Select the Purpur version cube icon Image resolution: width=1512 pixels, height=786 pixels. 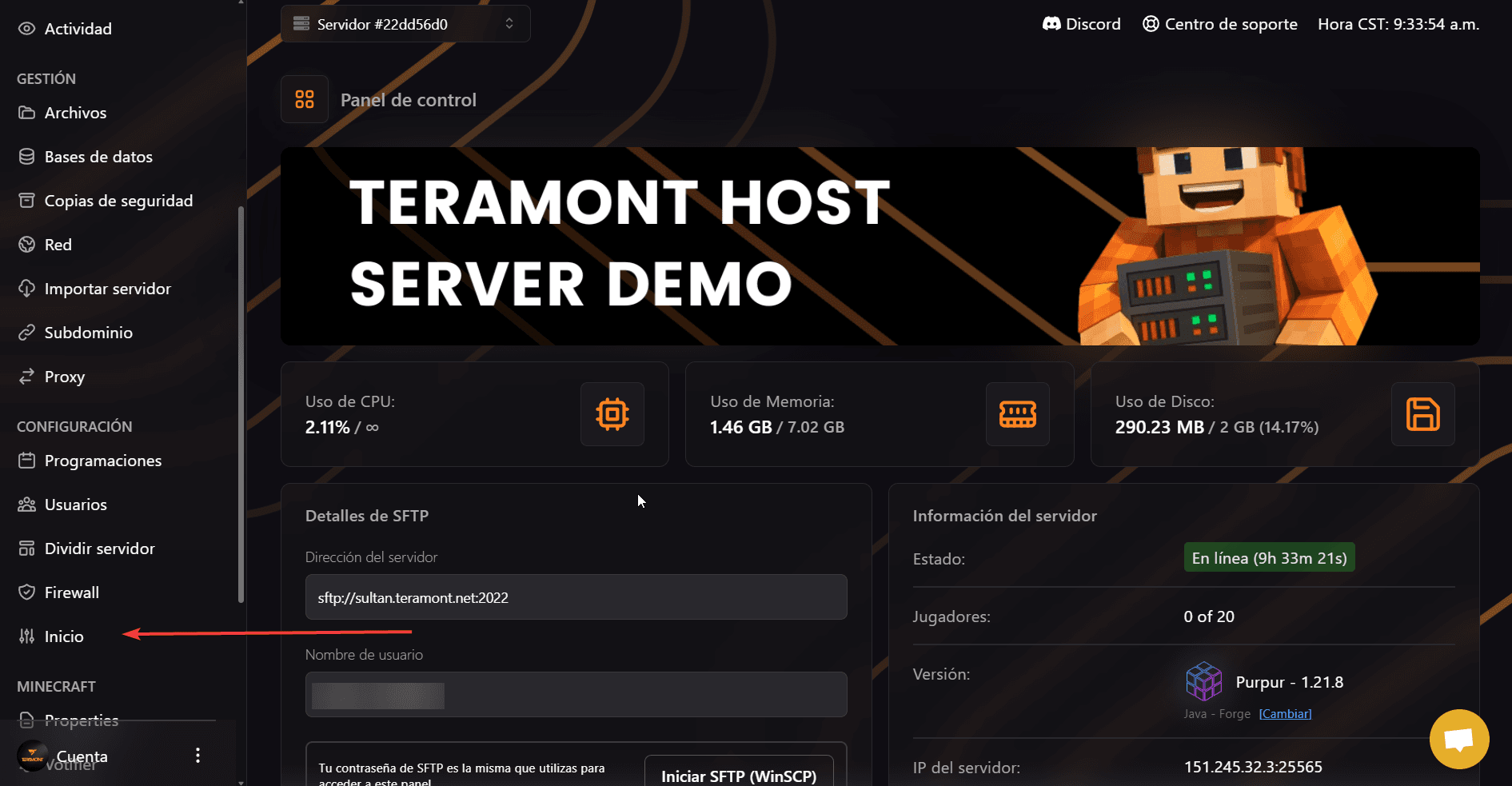1203,682
